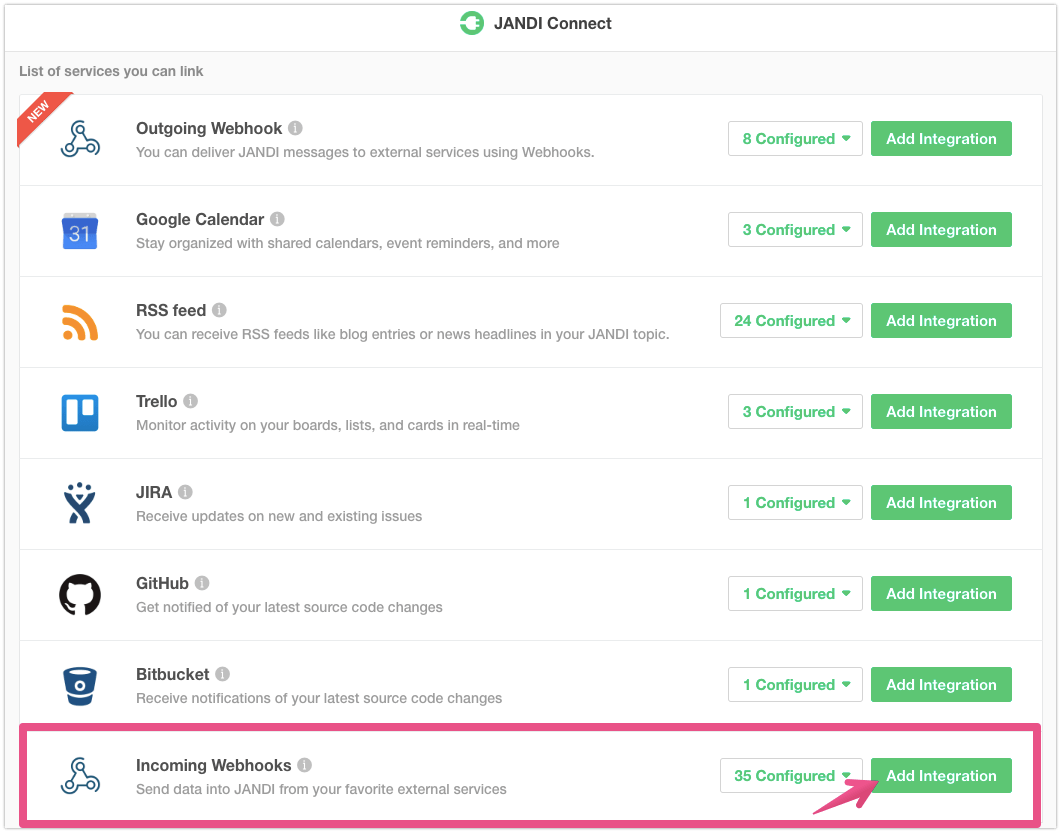Click the orange RSS feed icon
This screenshot has width=1061, height=836.
[80, 322]
